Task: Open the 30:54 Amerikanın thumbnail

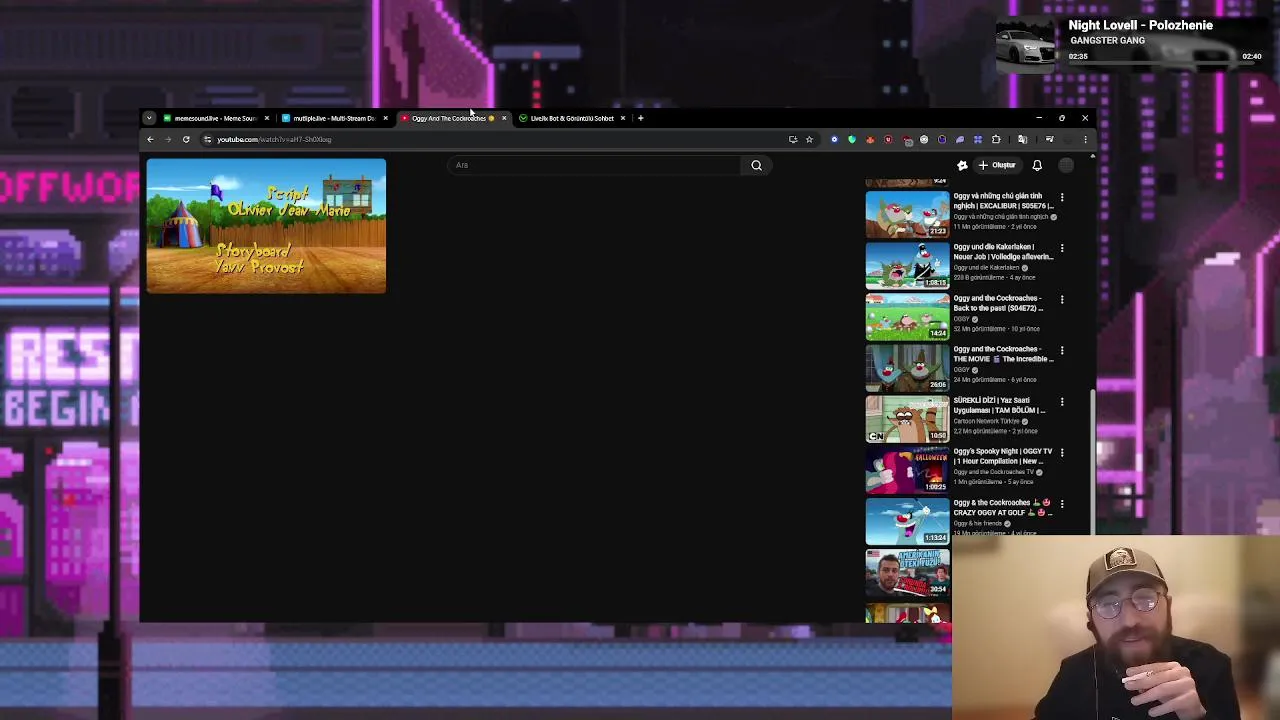Action: tap(907, 571)
